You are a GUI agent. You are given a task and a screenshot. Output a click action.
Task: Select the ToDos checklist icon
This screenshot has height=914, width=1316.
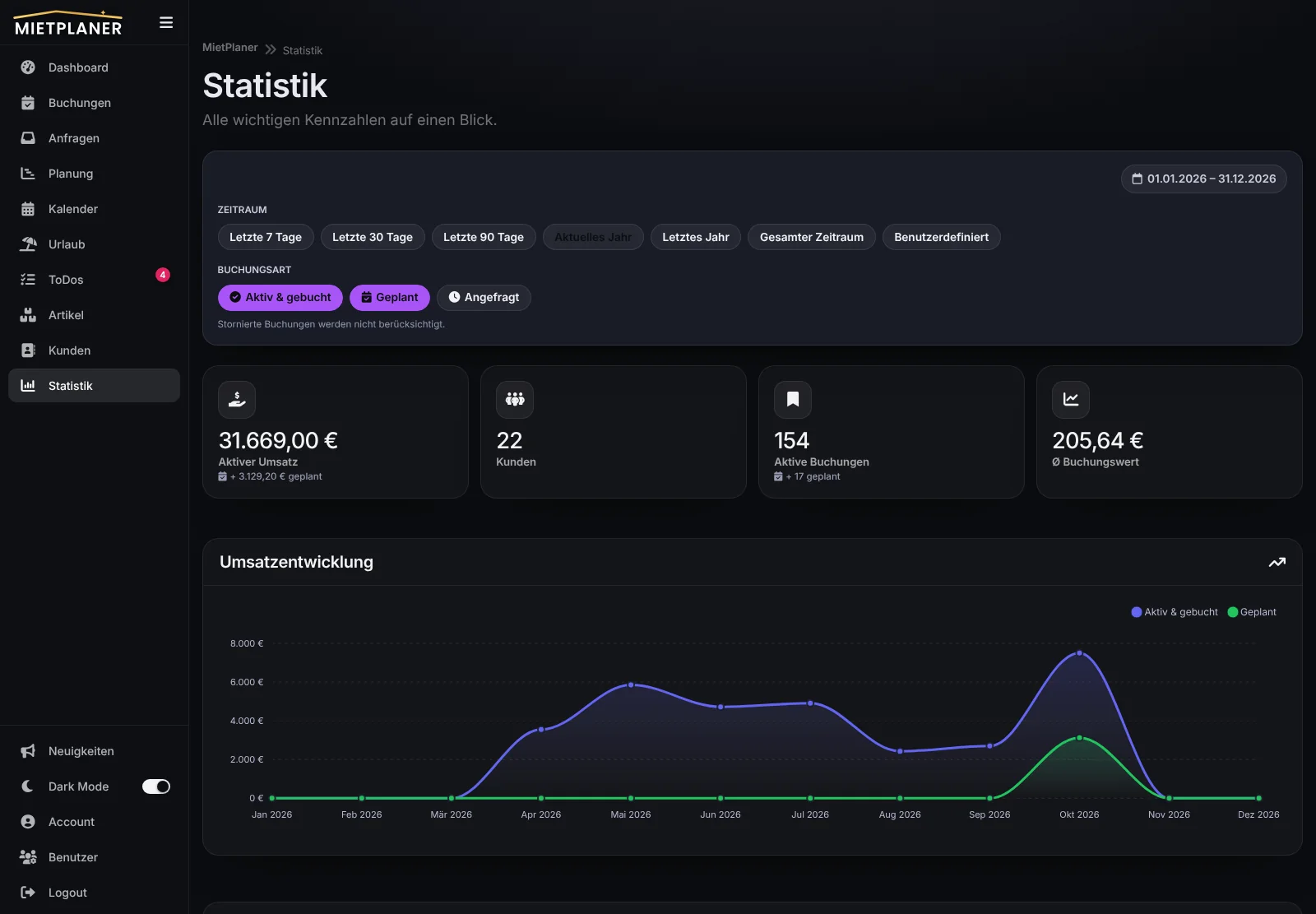coord(28,280)
